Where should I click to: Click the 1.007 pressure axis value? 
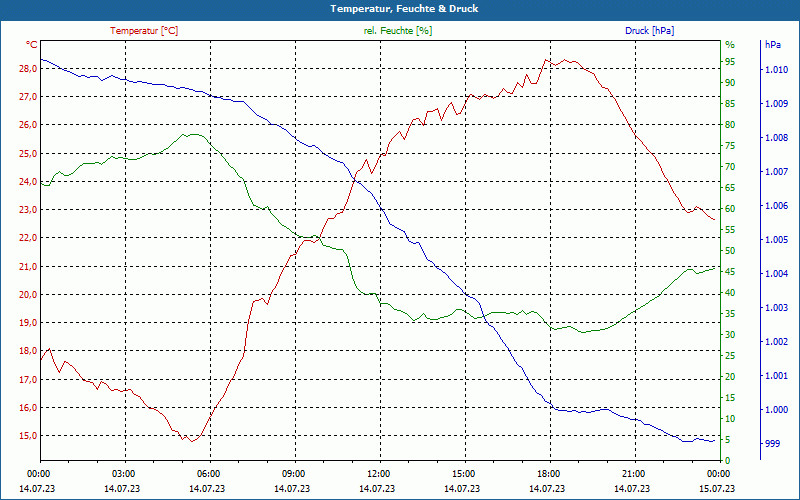click(x=777, y=172)
